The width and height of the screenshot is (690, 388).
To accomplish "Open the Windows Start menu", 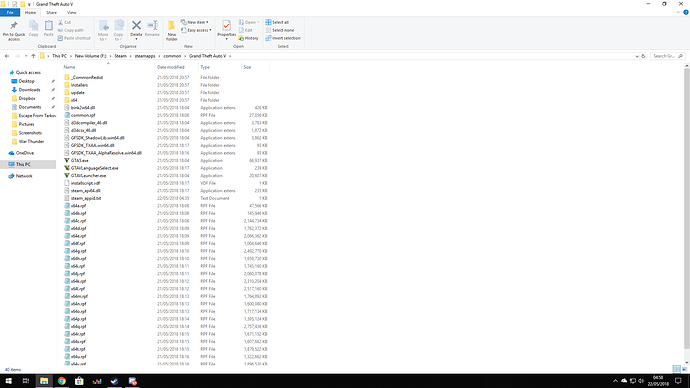I will click(8, 381).
